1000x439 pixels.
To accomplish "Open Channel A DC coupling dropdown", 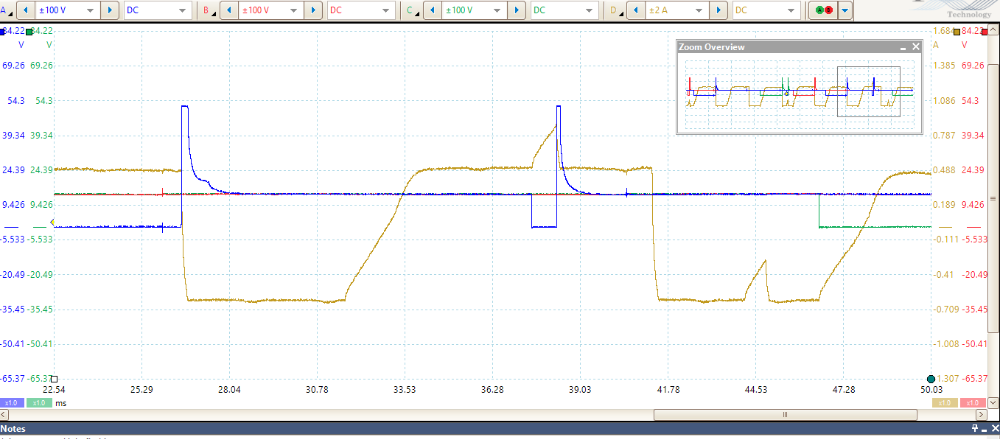I will (x=158, y=10).
